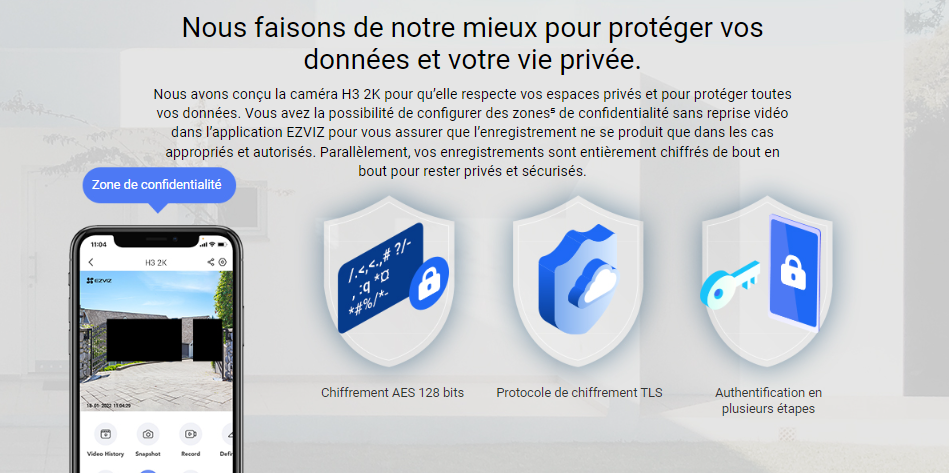Click the TLS cloud shield illustration
Screen dimensions: 949x473
tap(578, 281)
